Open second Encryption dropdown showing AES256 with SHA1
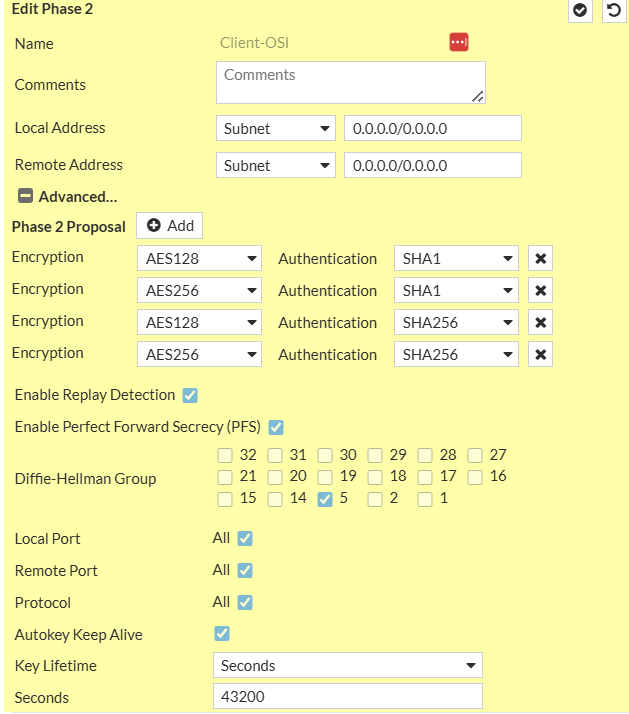Viewport: 629px width, 714px height. coord(199,291)
